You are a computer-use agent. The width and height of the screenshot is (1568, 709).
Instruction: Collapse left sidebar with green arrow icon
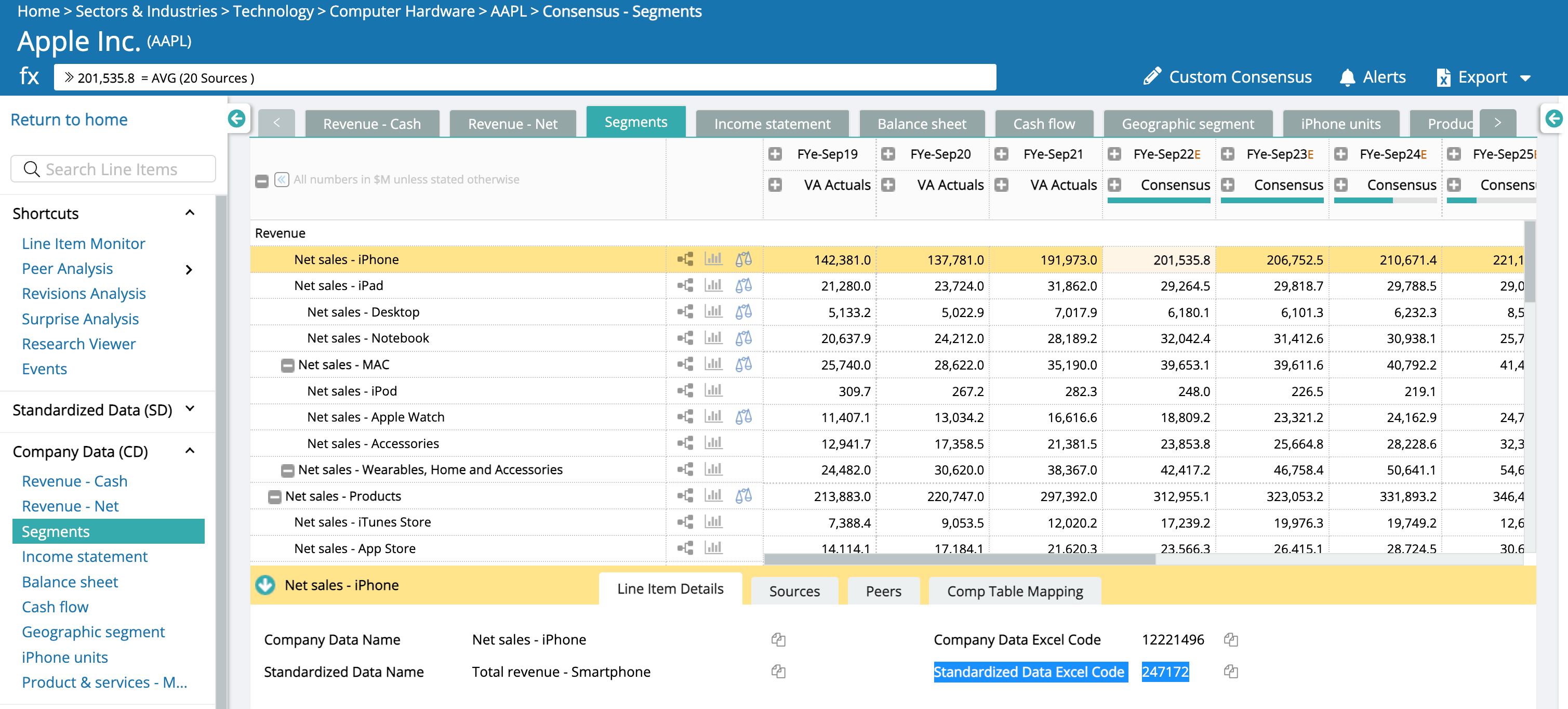[x=237, y=118]
